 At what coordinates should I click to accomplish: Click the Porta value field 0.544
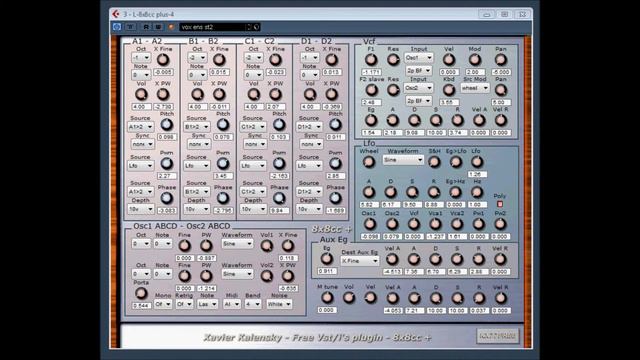click(x=141, y=305)
